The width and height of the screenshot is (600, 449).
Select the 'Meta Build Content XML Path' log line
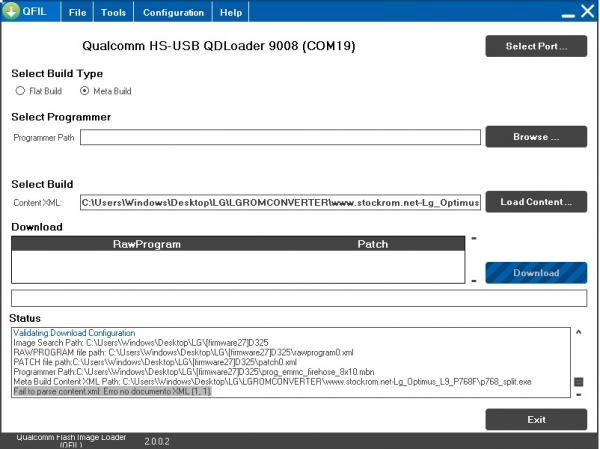(272, 382)
